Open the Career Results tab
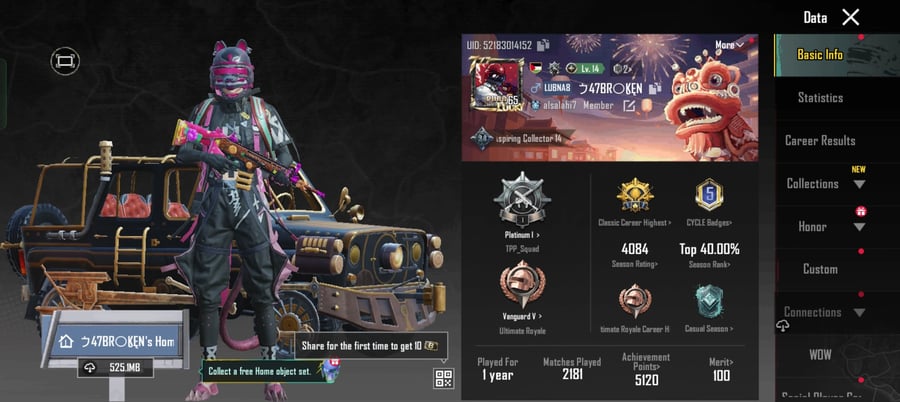 820,141
